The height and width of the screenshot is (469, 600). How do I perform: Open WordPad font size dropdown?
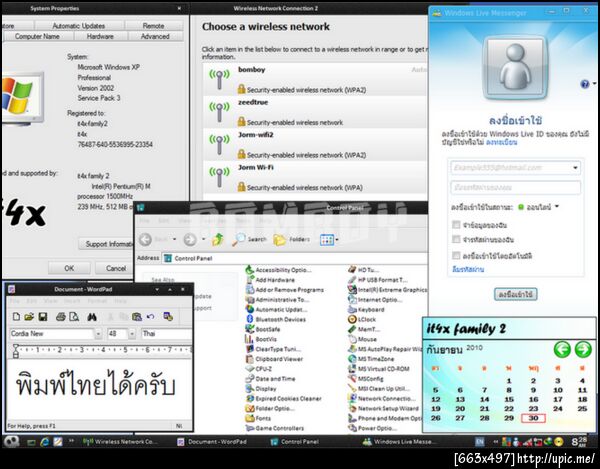click(132, 334)
